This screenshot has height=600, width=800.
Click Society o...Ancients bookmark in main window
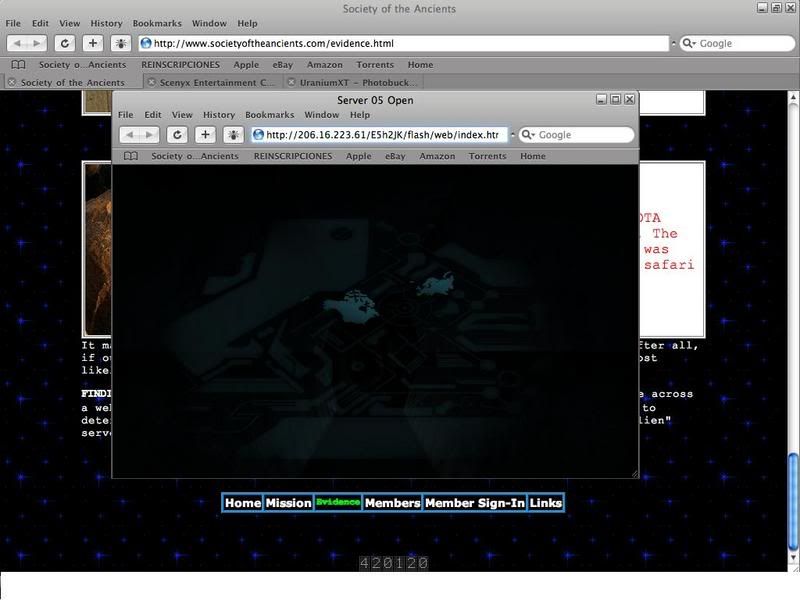pyautogui.click(x=82, y=65)
